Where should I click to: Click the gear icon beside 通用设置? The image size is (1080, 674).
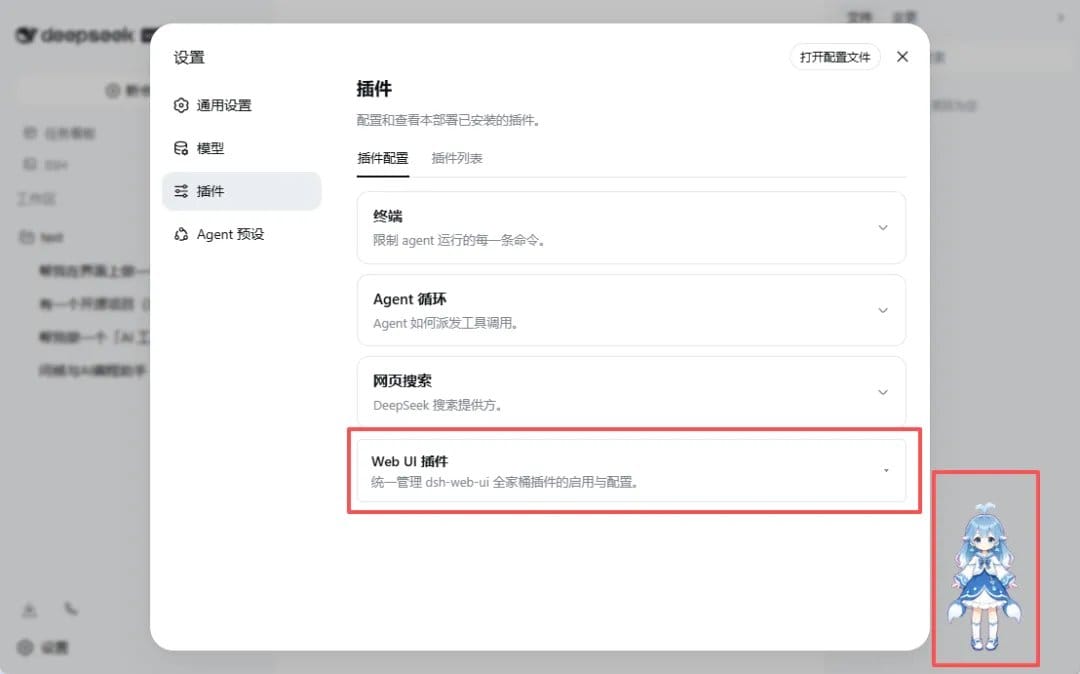pyautogui.click(x=181, y=105)
